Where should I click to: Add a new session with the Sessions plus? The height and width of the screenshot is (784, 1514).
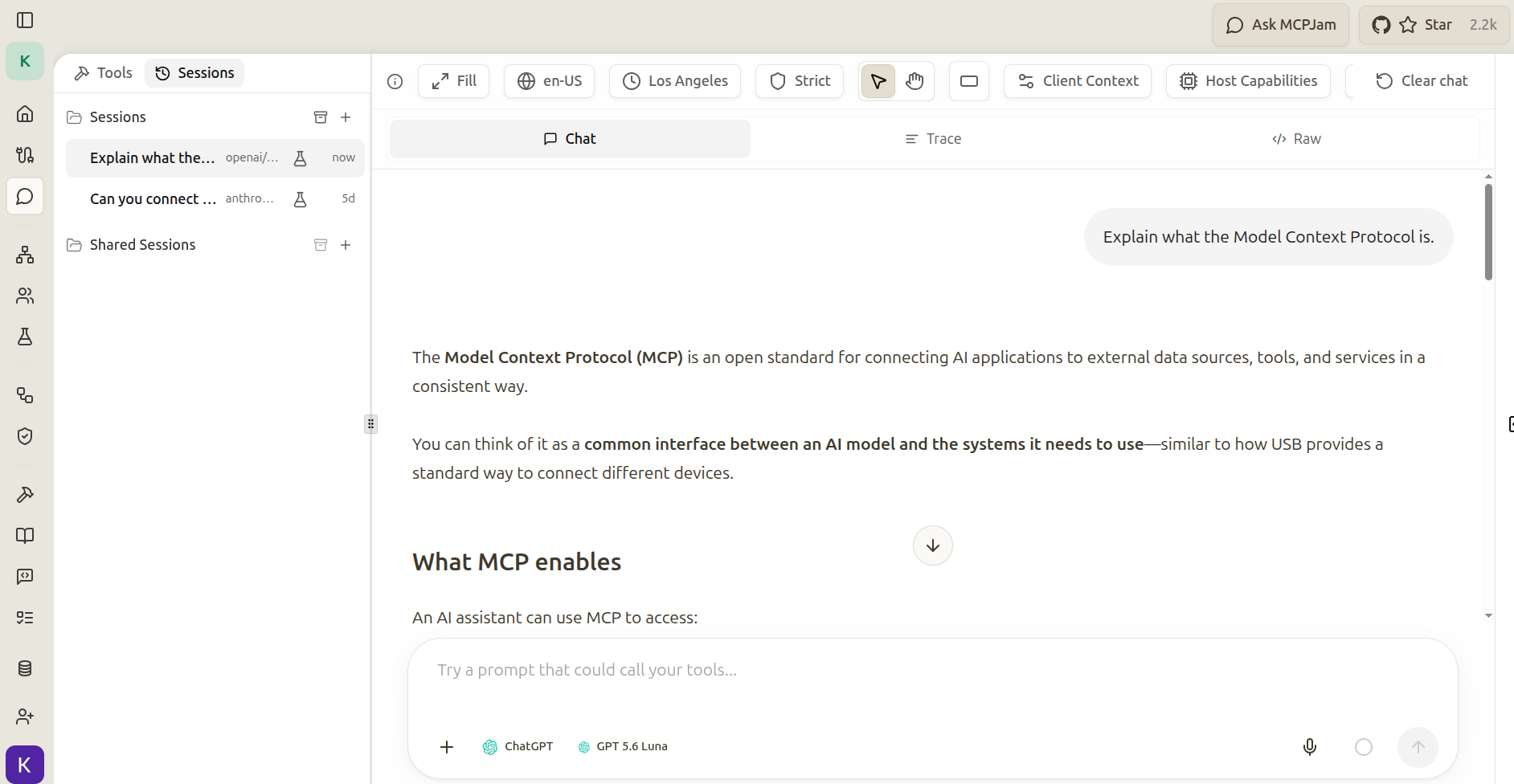coord(346,117)
